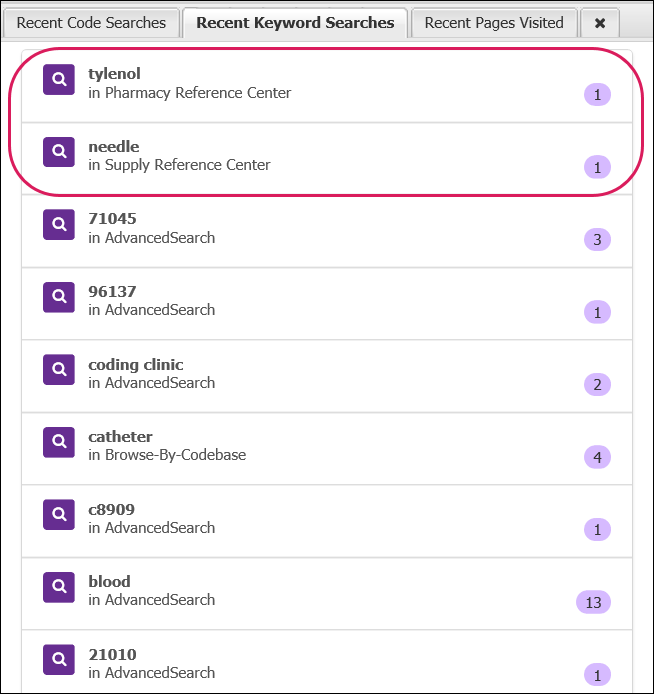Click the magnifier icon next to 71045
654x694 pixels.
click(59, 224)
